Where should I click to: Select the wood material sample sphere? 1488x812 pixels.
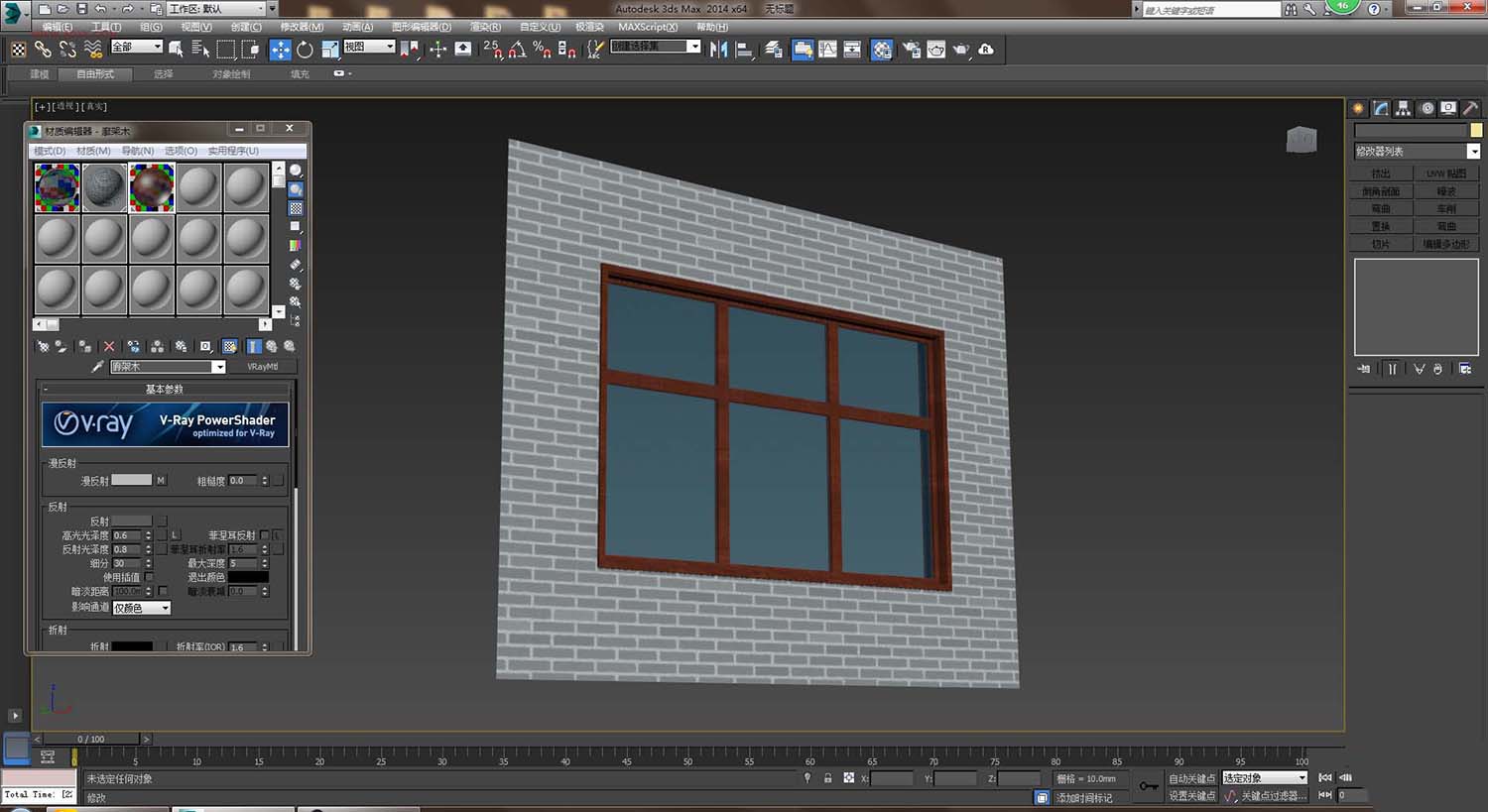point(152,187)
